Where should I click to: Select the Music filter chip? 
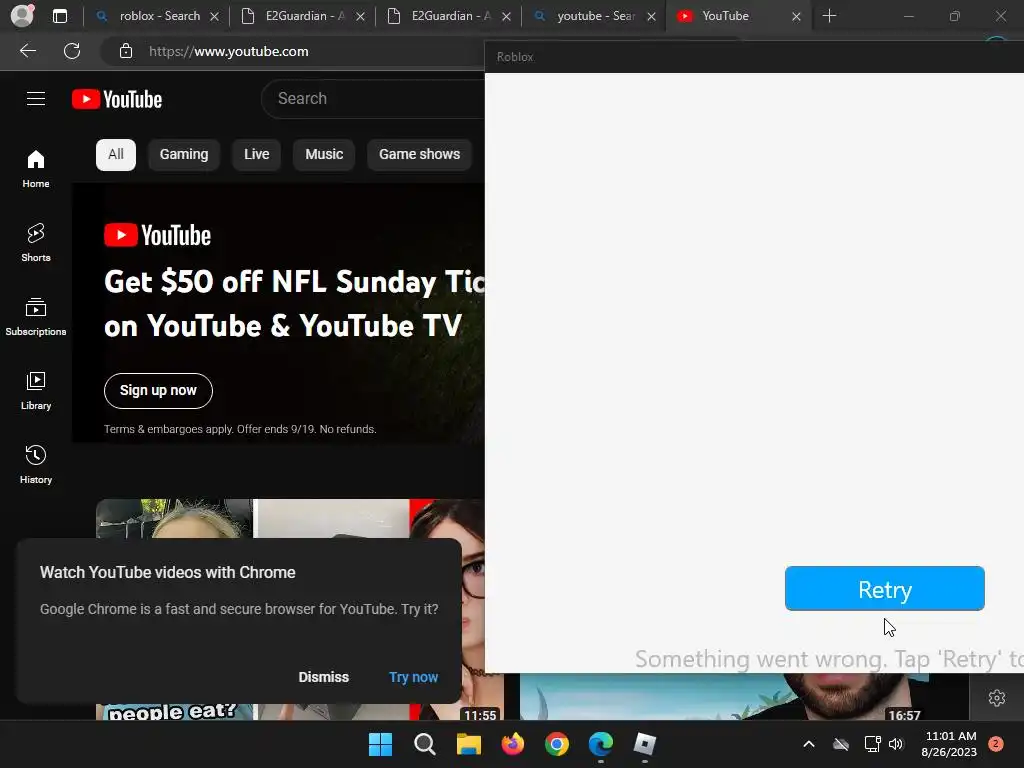coord(324,155)
